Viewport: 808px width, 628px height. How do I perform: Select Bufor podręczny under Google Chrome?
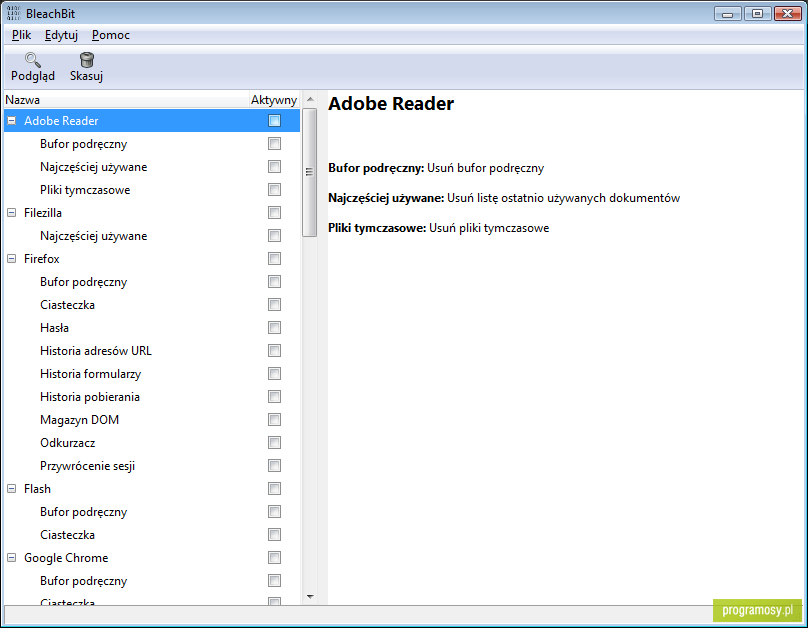152,581
